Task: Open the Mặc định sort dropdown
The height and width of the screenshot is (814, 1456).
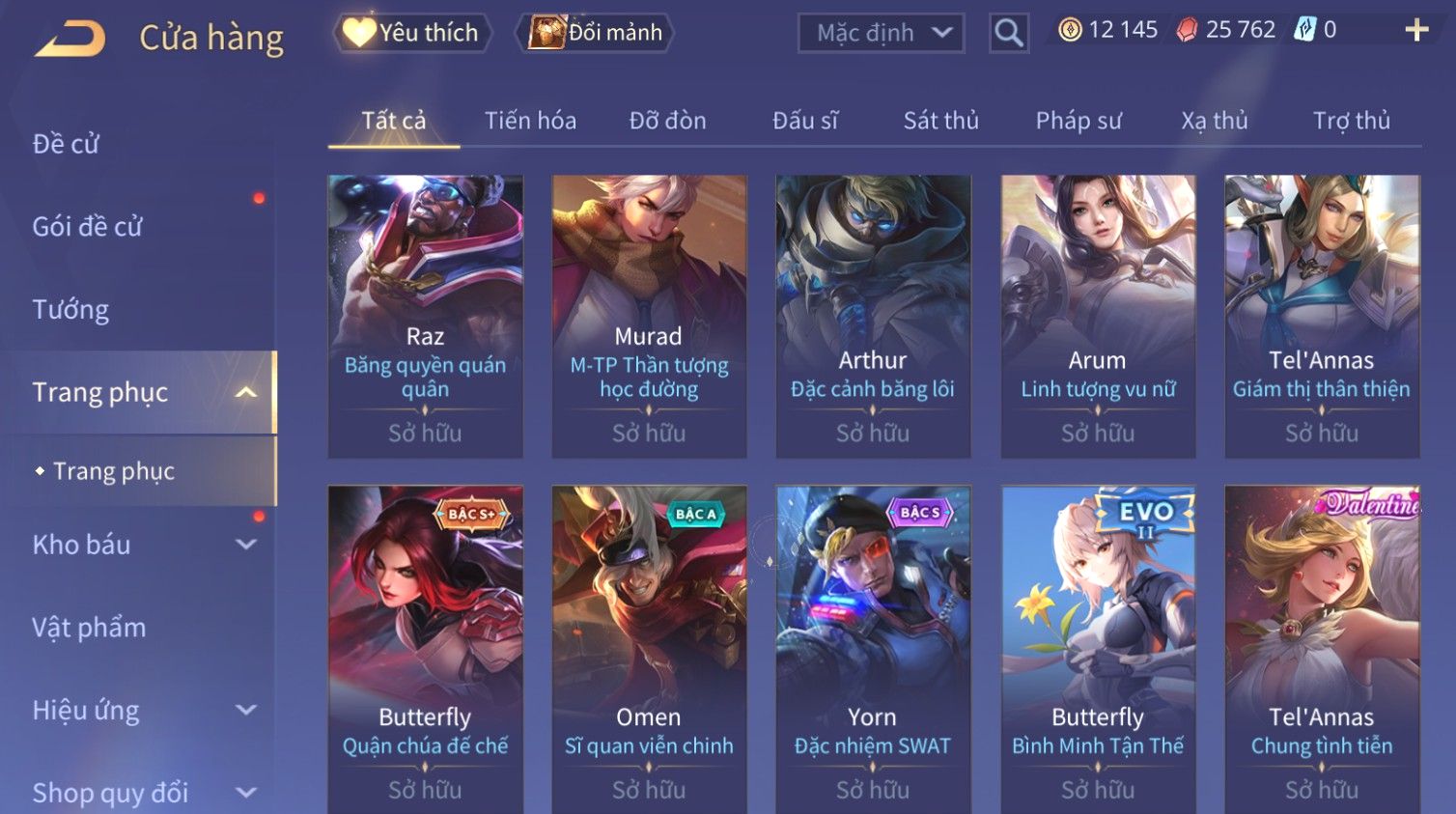Action: 882,33
